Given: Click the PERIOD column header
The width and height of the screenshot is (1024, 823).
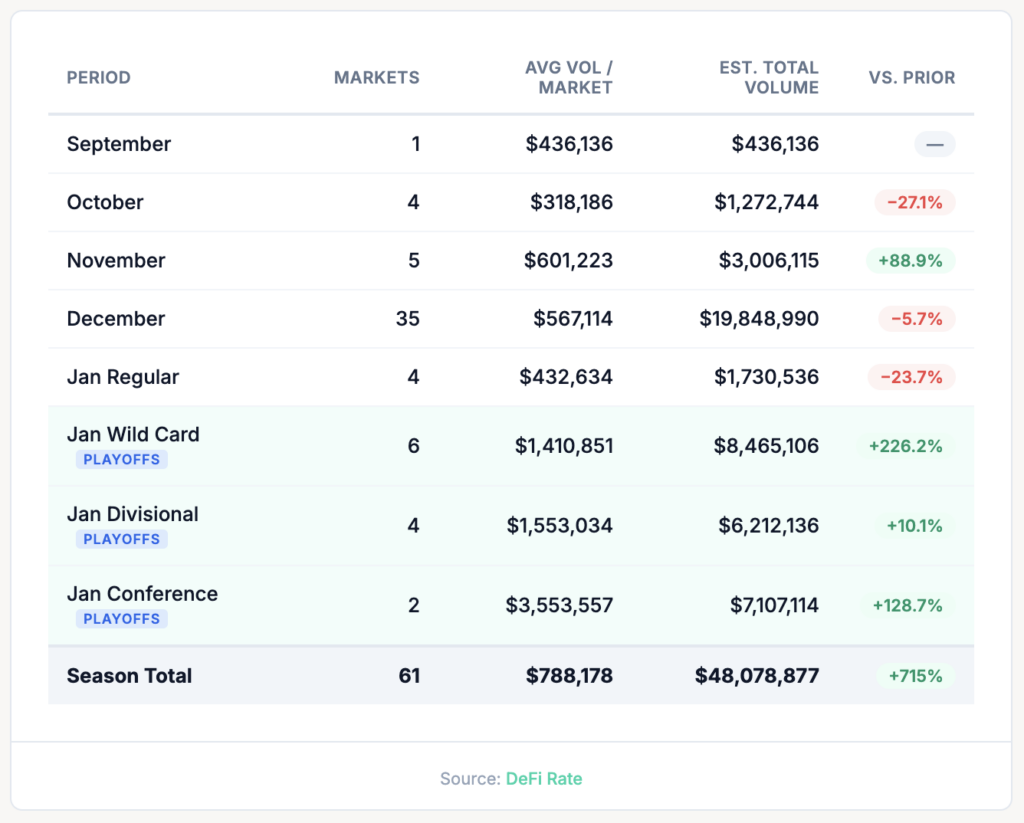Looking at the screenshot, I should 98,77.
